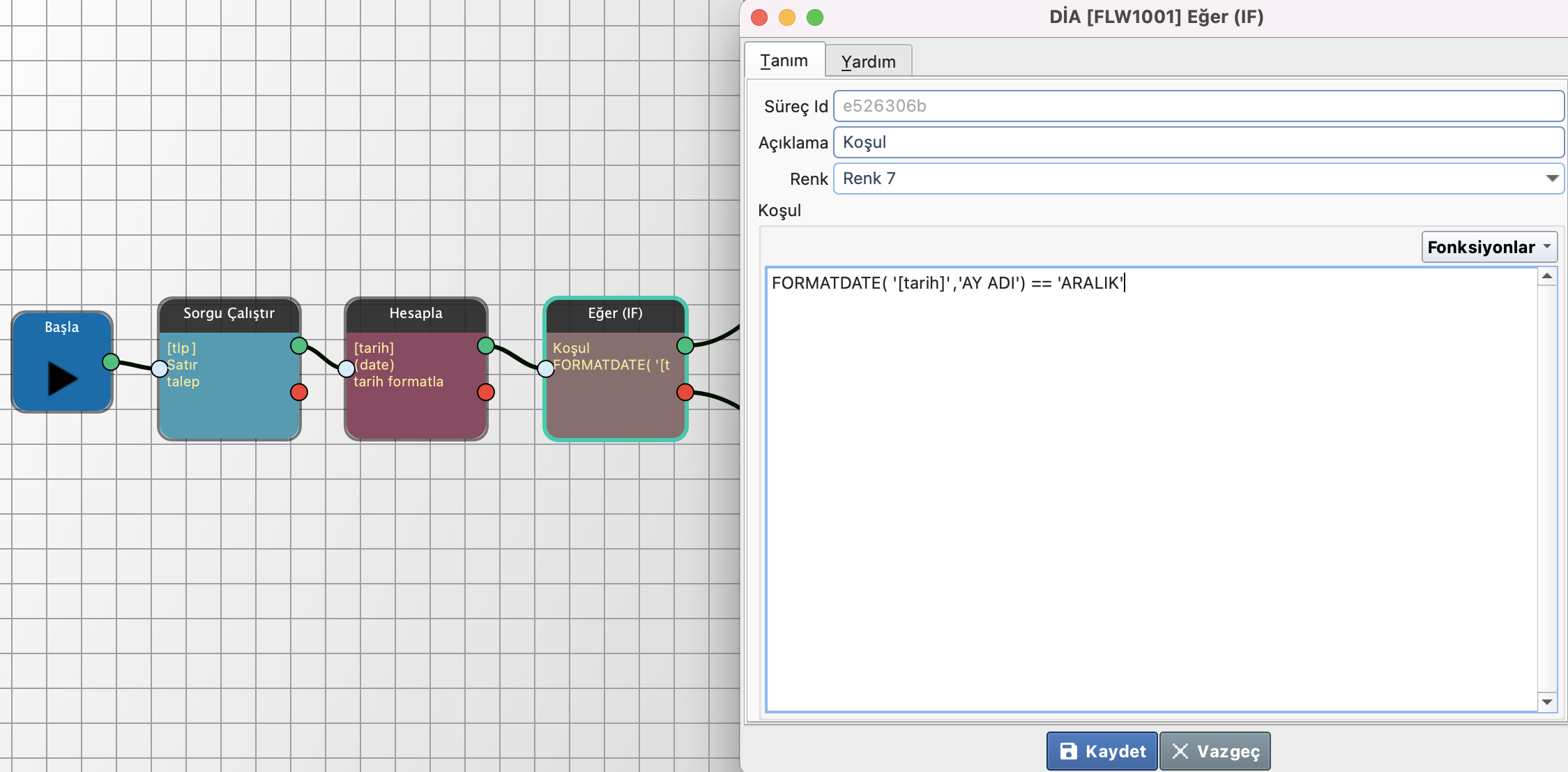Viewport: 1568px width, 772px height.
Task: Select the Tanım tab
Action: coord(784,61)
